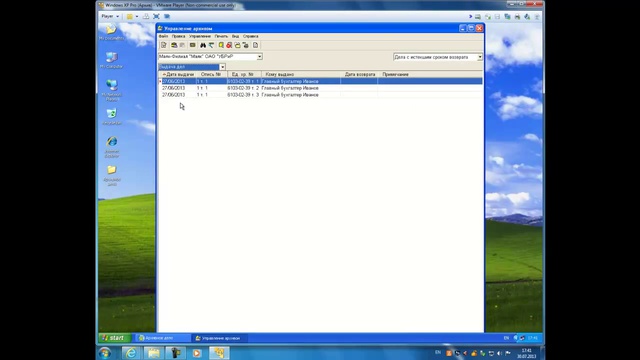The image size is (640, 360).
Task: Click the printer toolbar icon
Action: click(x=174, y=45)
